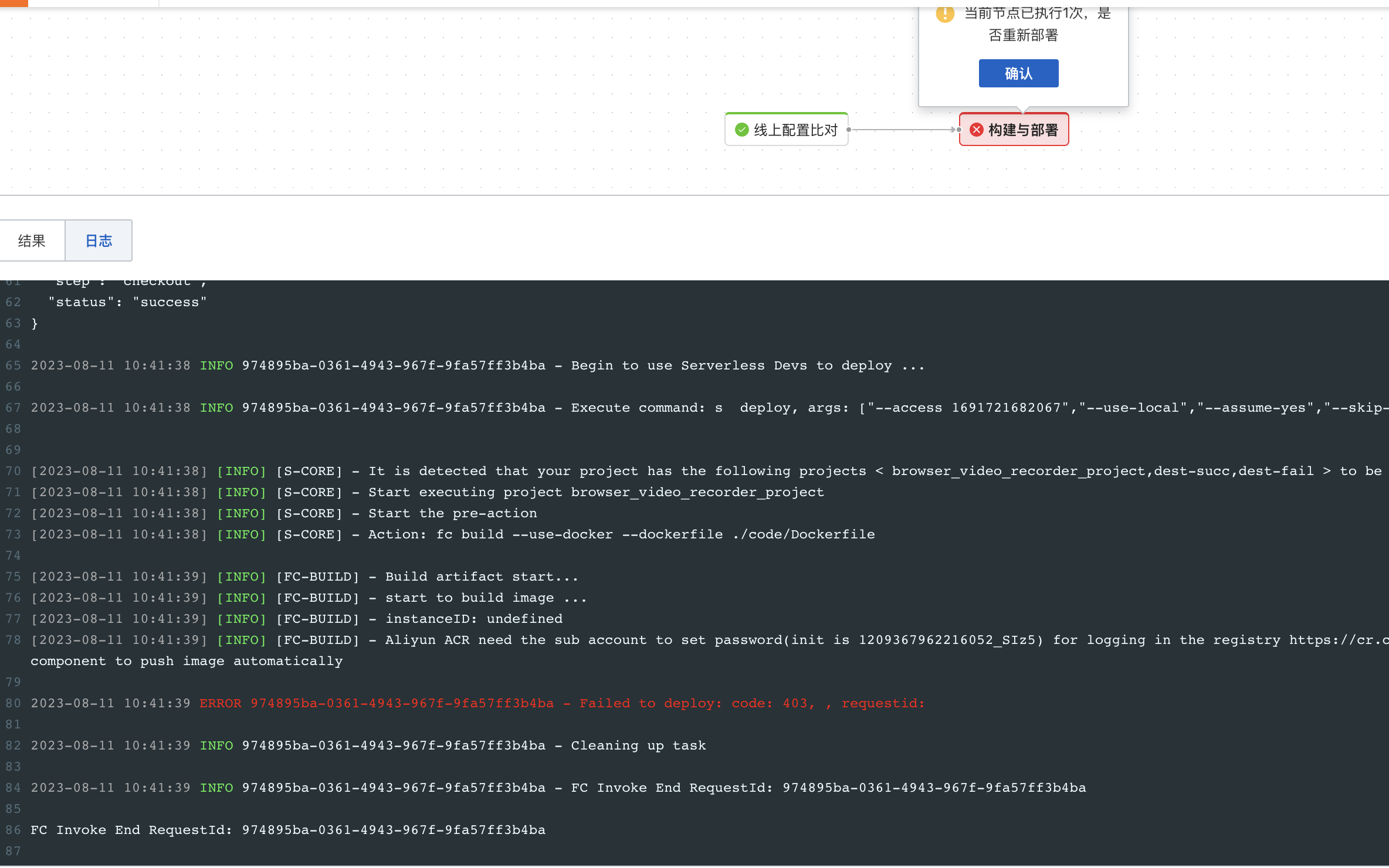Click line number 80 in the log gutter
The height and width of the screenshot is (868, 1389).
(13, 703)
